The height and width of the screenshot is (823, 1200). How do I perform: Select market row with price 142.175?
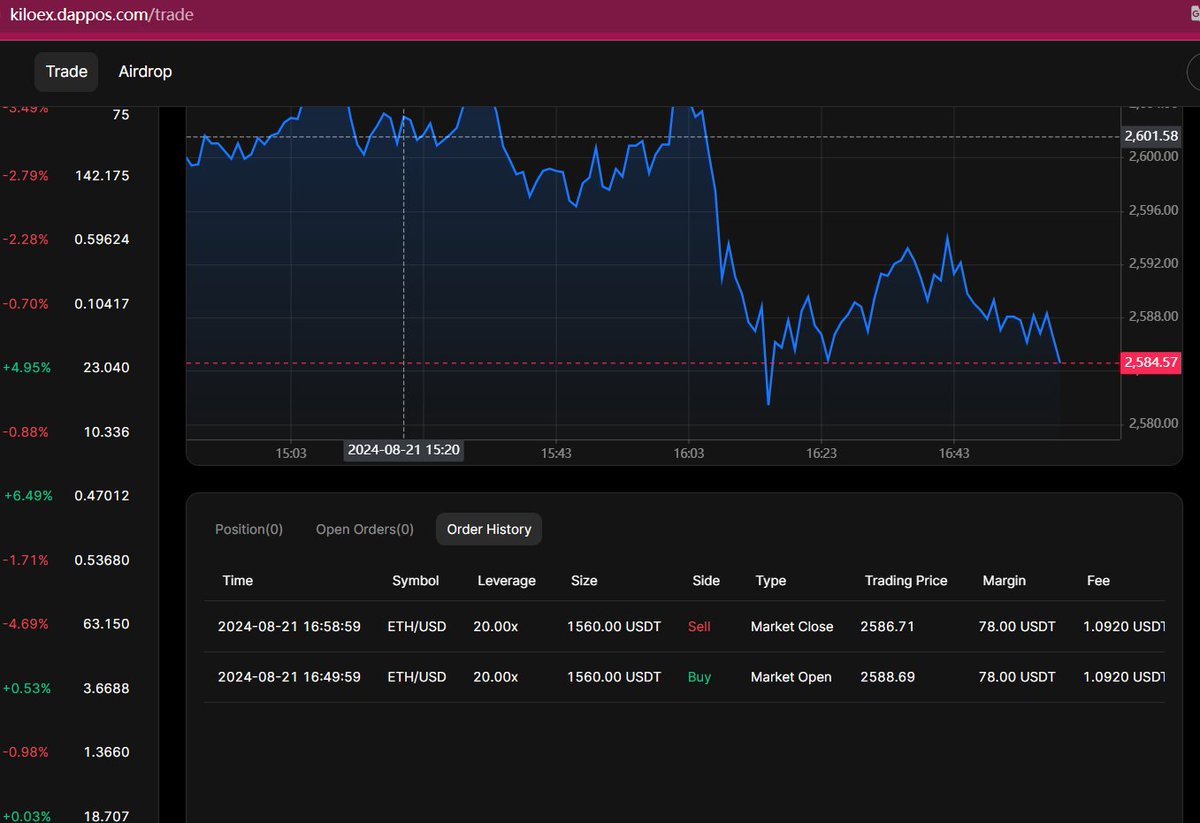(x=79, y=175)
